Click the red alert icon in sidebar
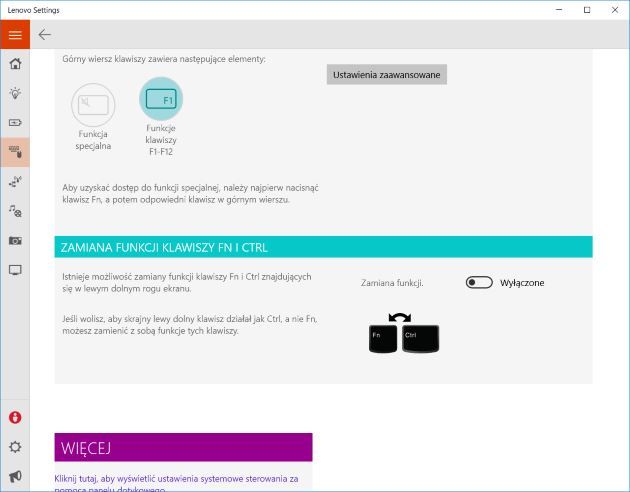Screen dimensions: 630x492 (x=15, y=417)
